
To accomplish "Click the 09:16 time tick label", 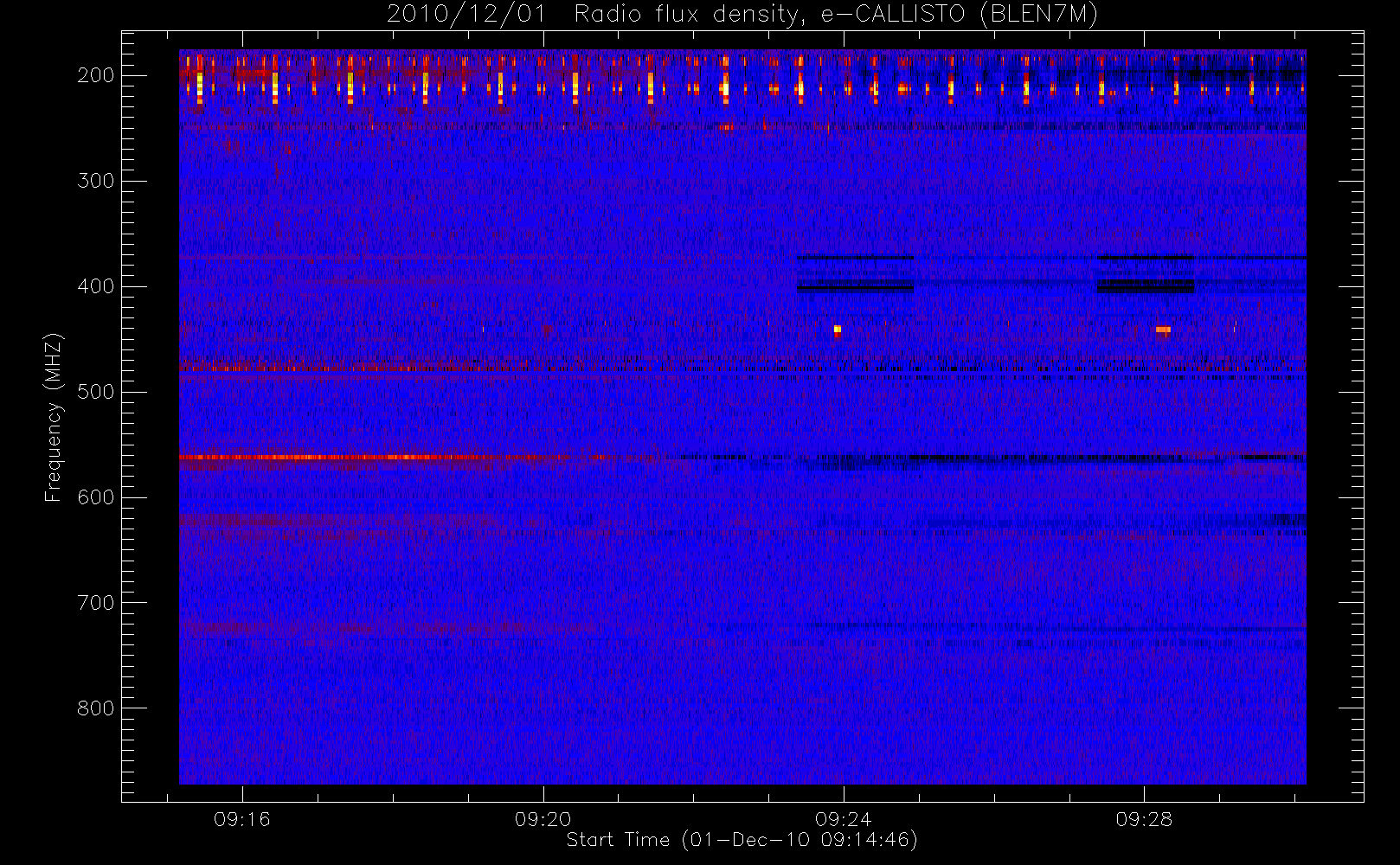I will point(242,819).
